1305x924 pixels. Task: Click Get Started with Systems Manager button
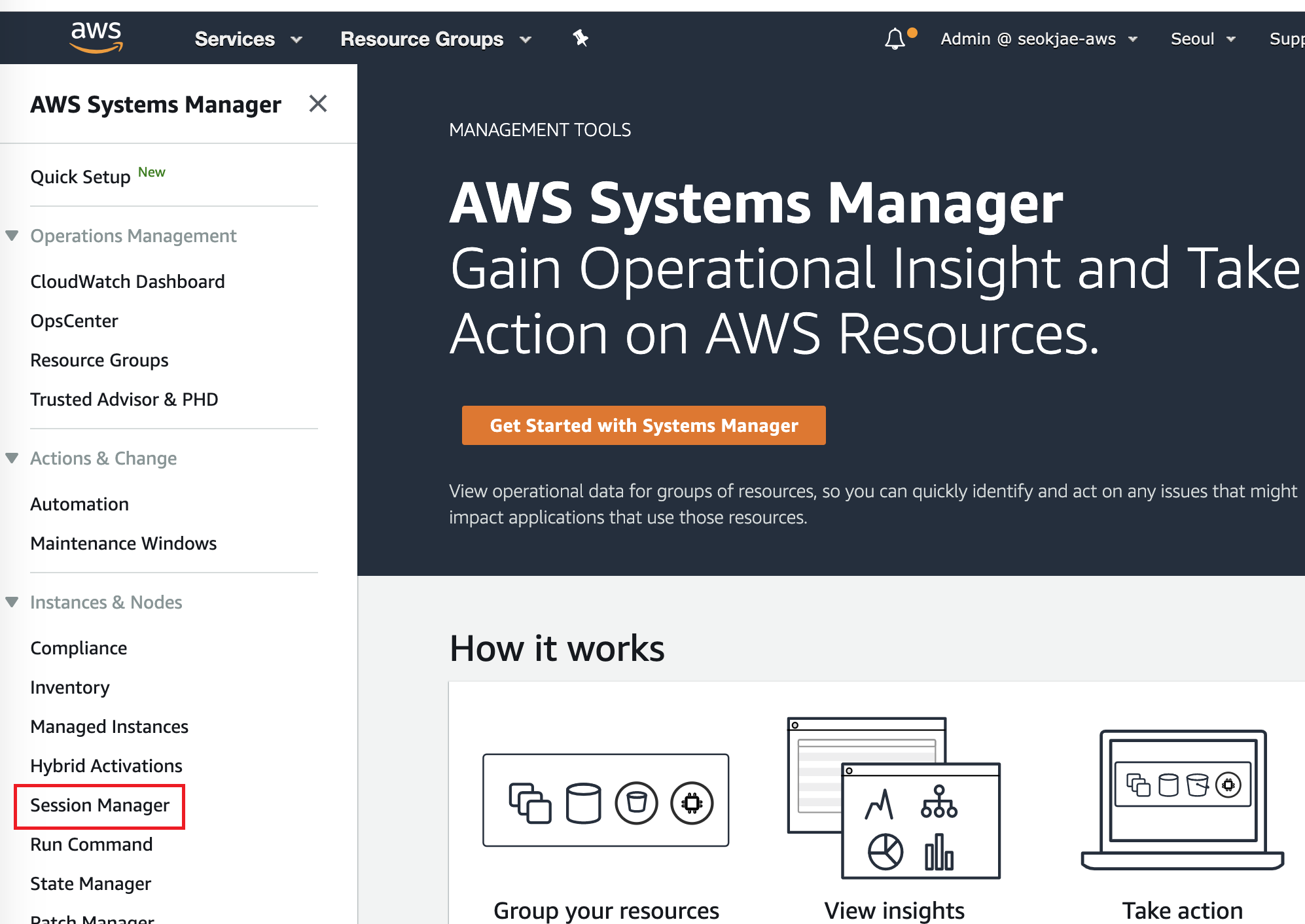(643, 425)
